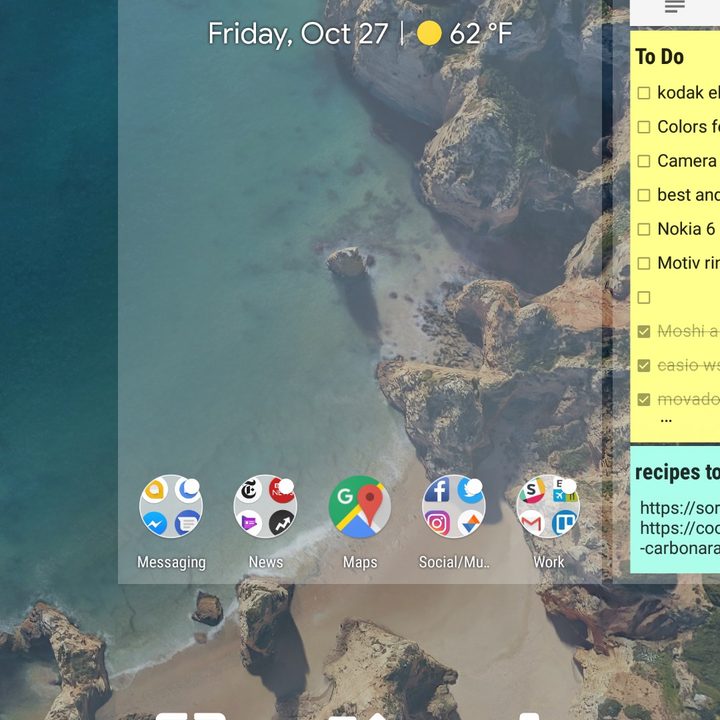Image resolution: width=720 pixels, height=720 pixels.
Task: Uncheck the completed 'movado' item
Action: 644,399
